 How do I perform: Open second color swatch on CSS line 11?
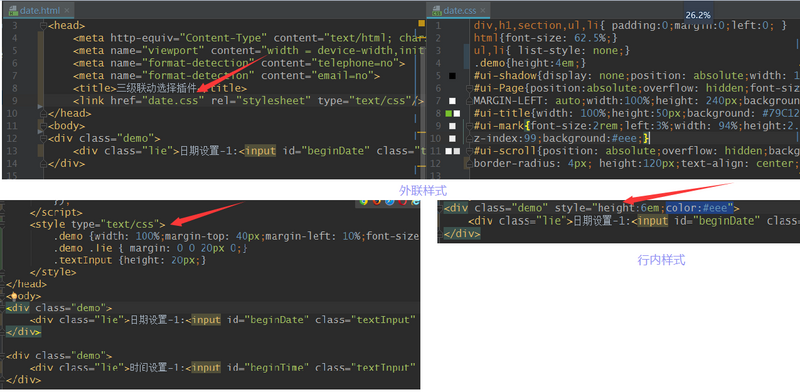pos(457,151)
